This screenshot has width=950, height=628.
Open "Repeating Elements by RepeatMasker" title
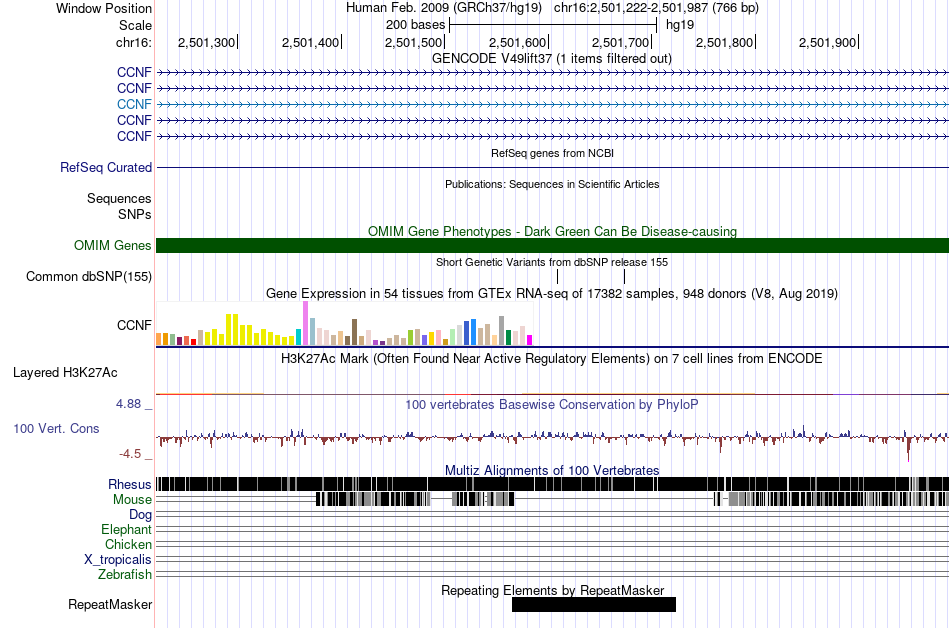point(553,590)
